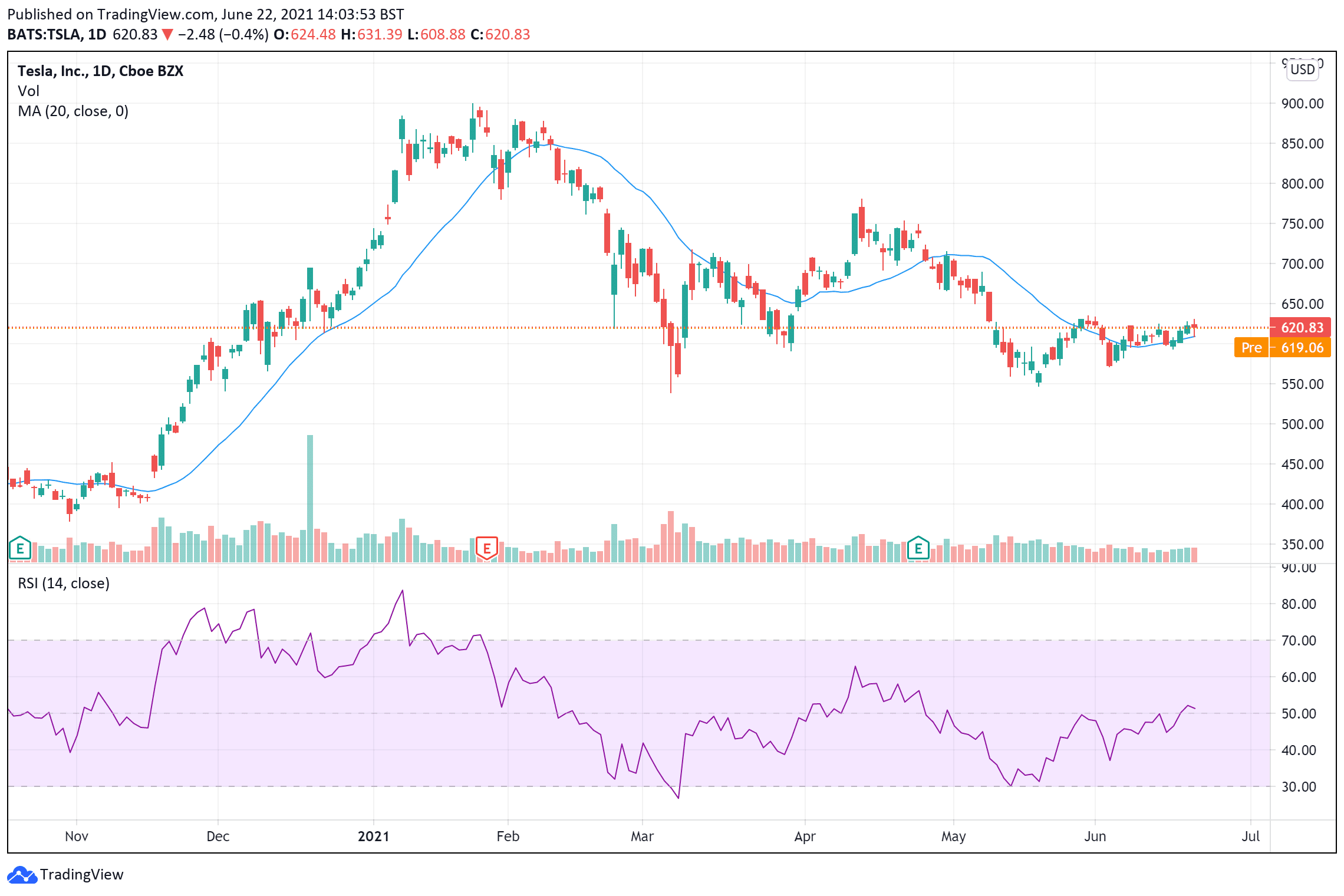This screenshot has height=896, width=1344.
Task: Click the orange 619.06 pre-market price tag
Action: tap(1302, 347)
